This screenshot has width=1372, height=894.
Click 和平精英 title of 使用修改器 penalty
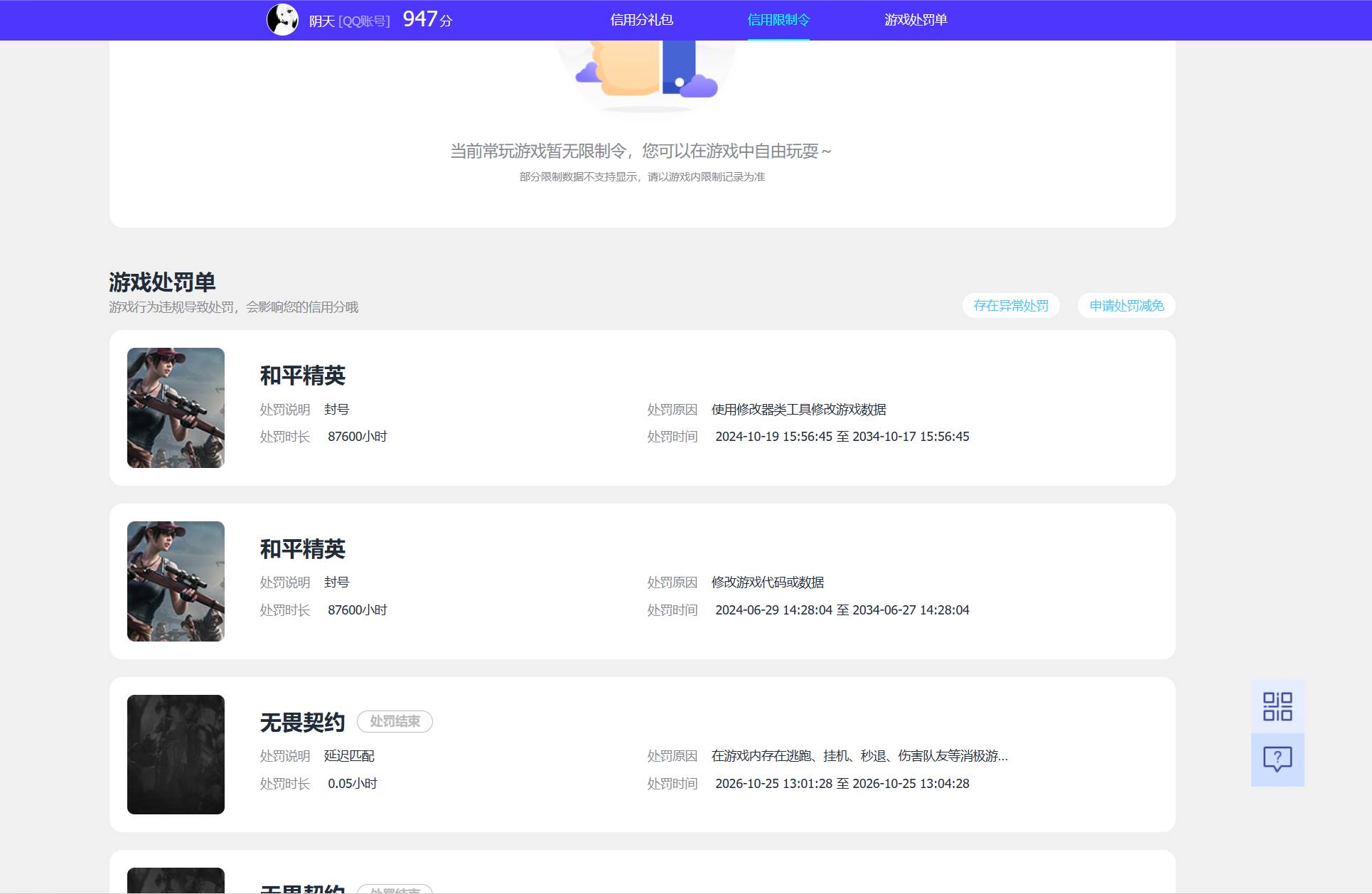303,376
